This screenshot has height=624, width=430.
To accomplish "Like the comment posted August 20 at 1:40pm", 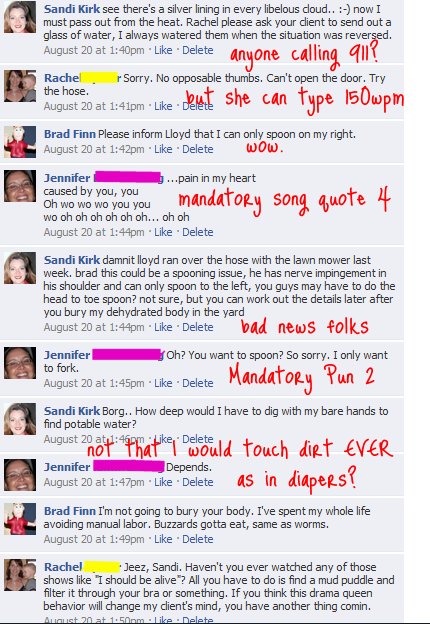I will 163,50.
